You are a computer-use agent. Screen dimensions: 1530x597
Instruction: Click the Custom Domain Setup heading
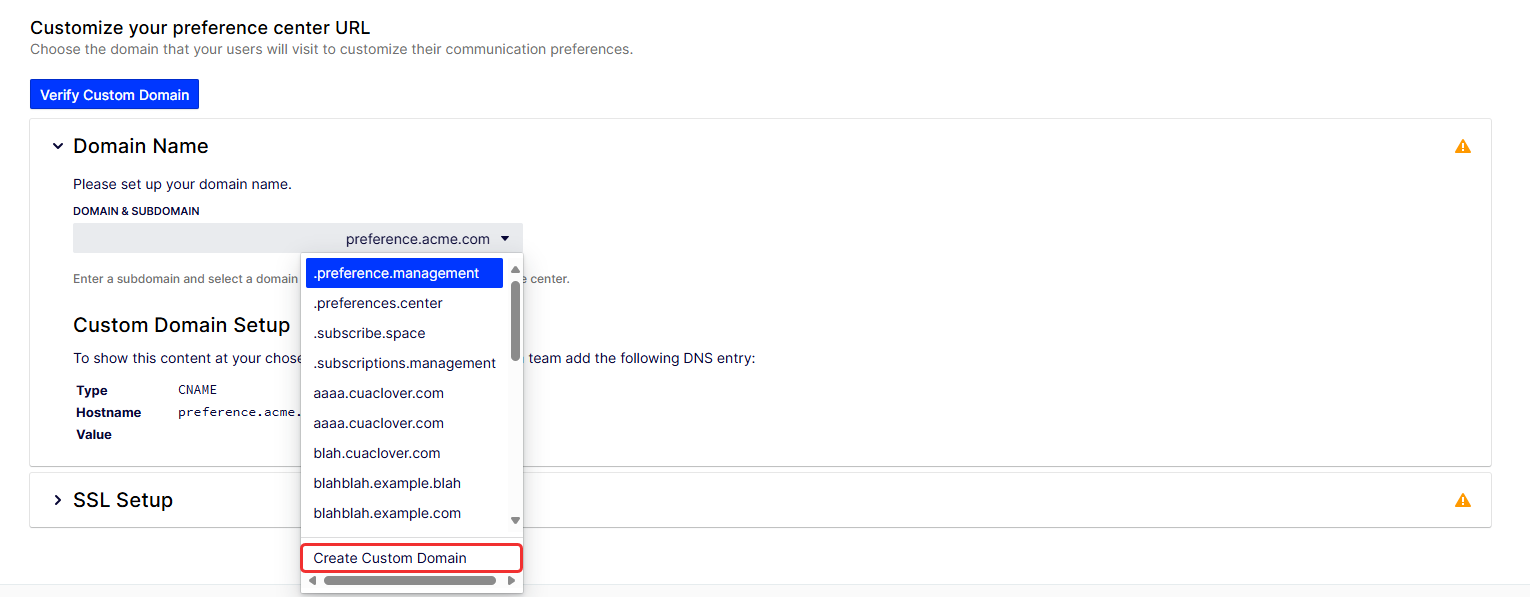click(182, 325)
